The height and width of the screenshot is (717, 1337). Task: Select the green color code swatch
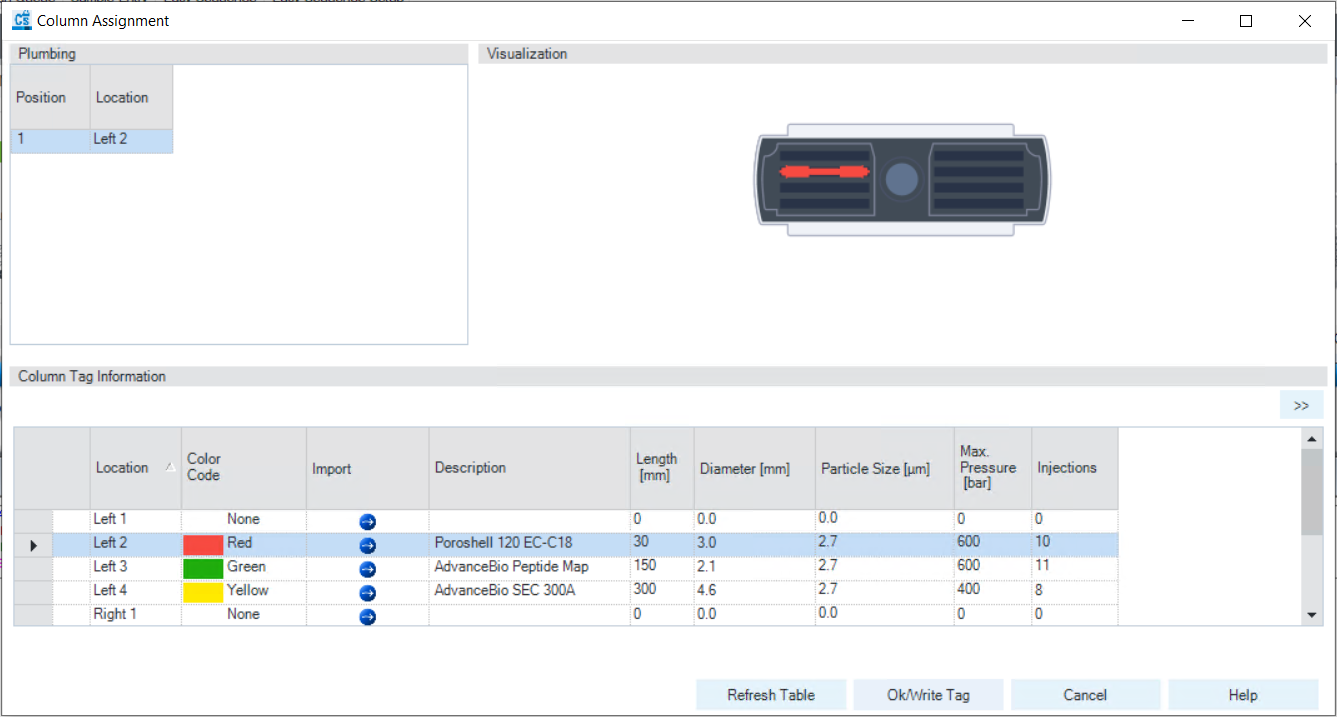(x=203, y=568)
